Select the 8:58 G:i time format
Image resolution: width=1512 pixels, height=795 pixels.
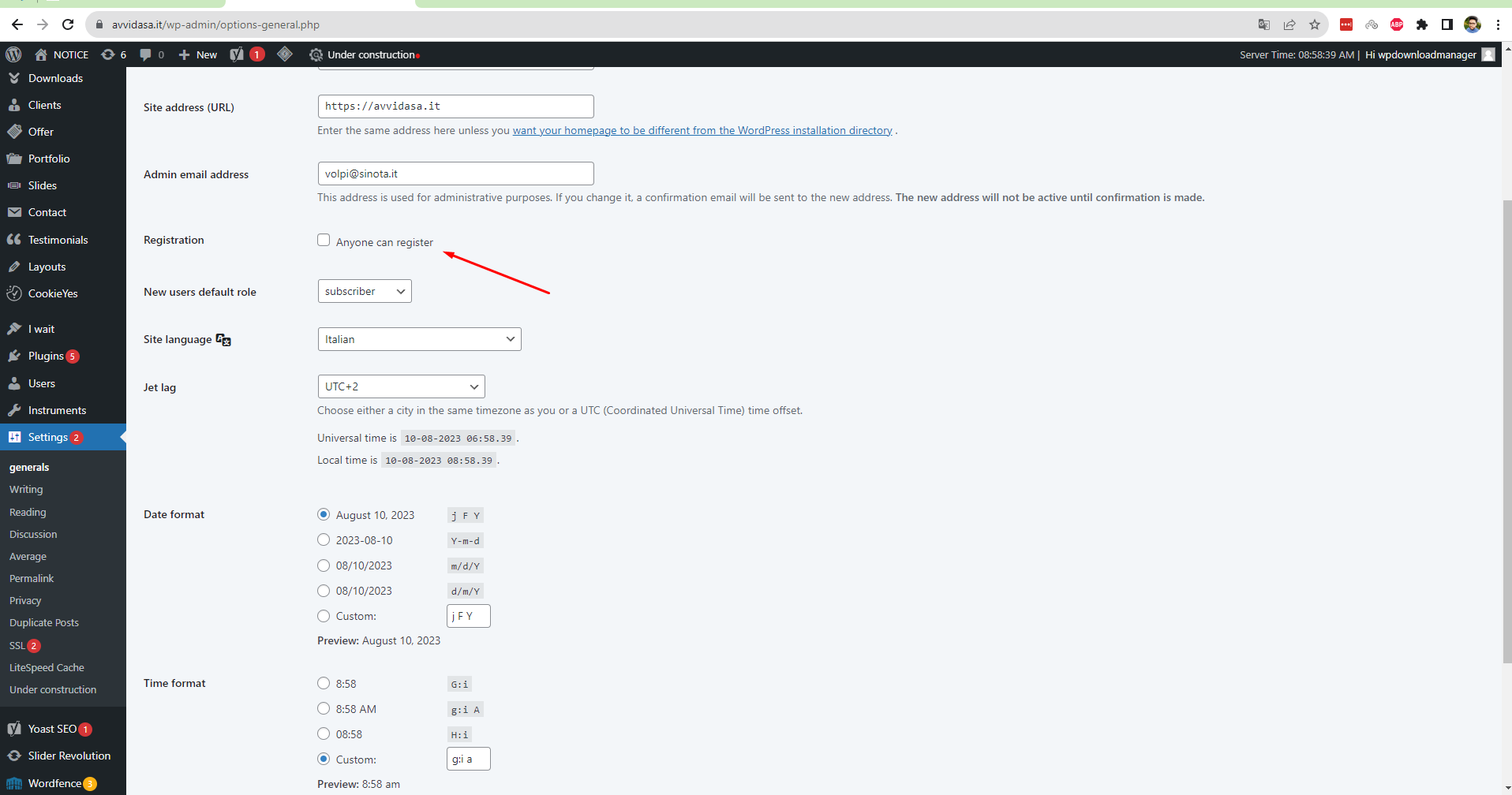point(324,683)
